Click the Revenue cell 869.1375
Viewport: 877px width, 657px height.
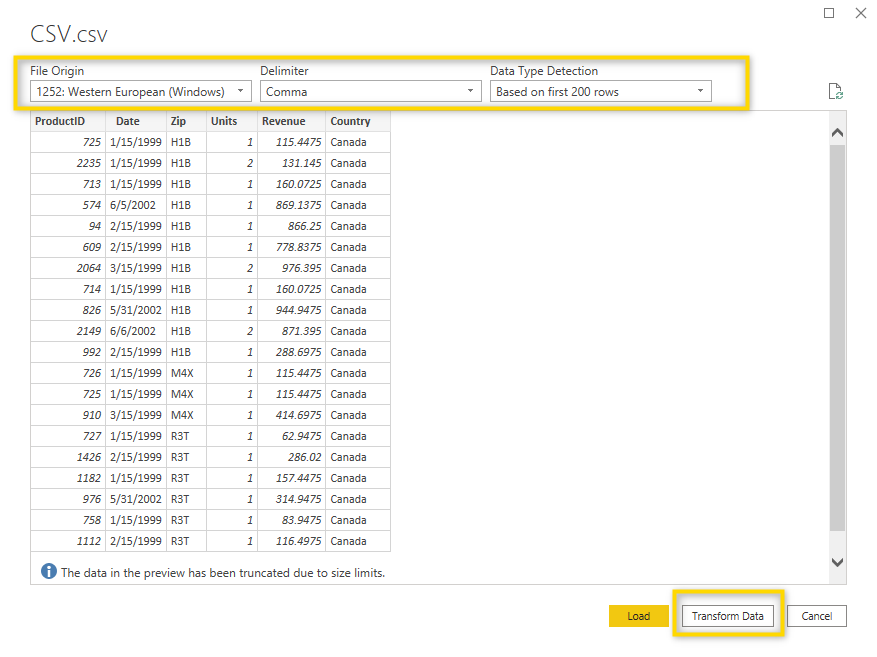(291, 205)
